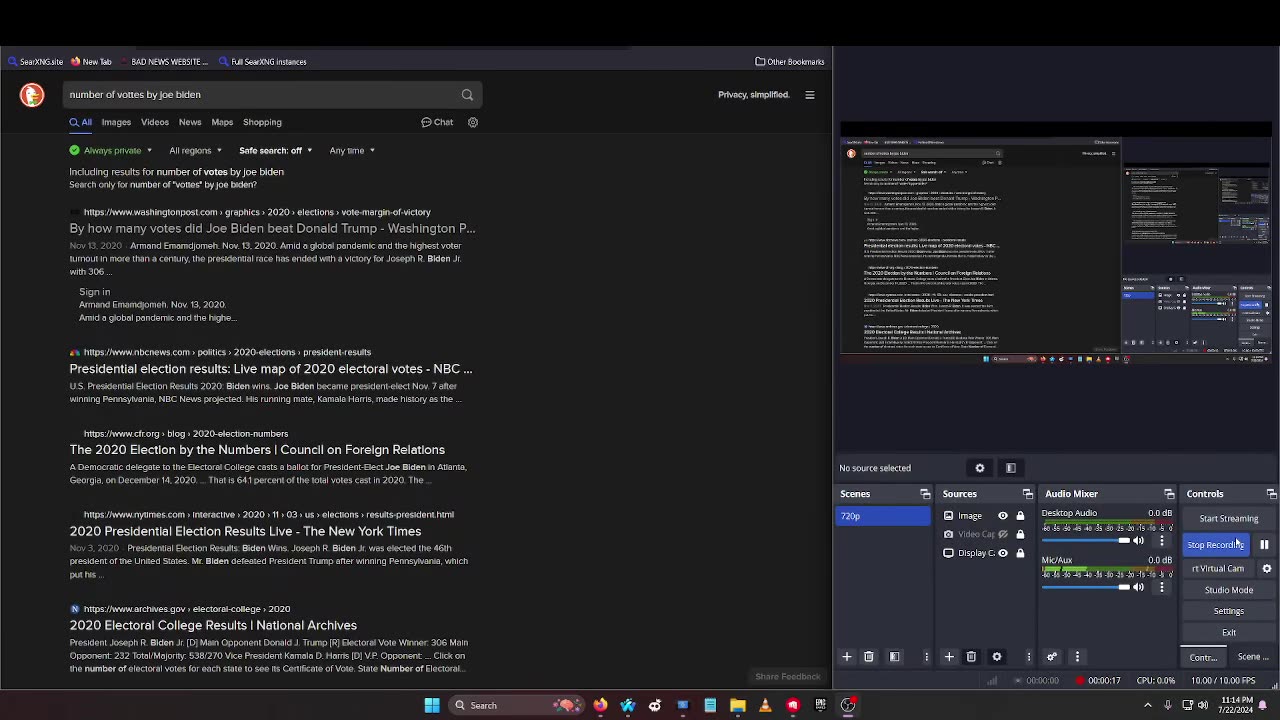Open OBS Settings button
1280x720 pixels.
coord(1228,611)
